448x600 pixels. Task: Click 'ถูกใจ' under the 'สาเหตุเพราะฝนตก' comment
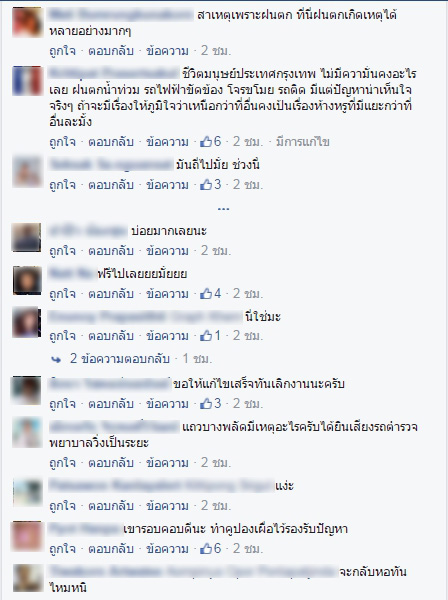pyautogui.click(x=62, y=51)
